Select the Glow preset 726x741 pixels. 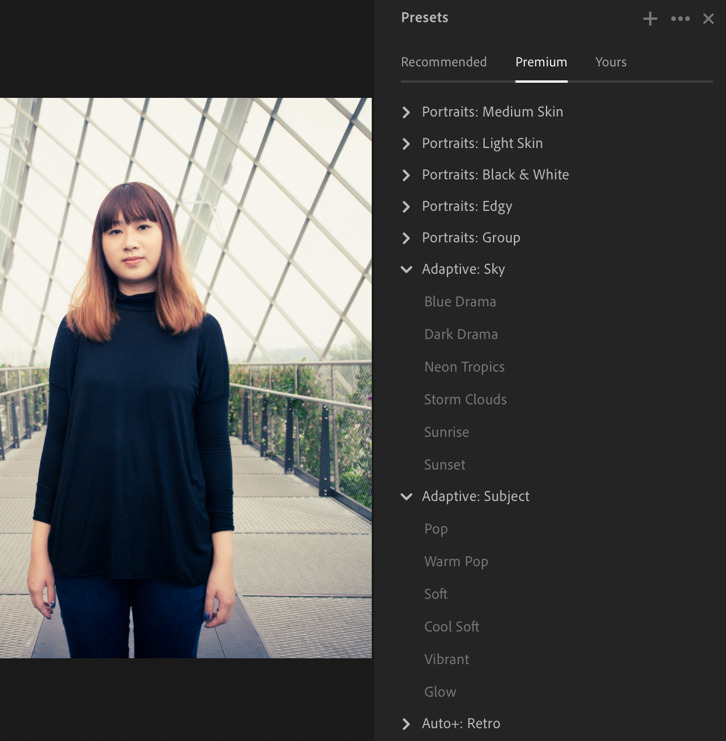coord(440,692)
